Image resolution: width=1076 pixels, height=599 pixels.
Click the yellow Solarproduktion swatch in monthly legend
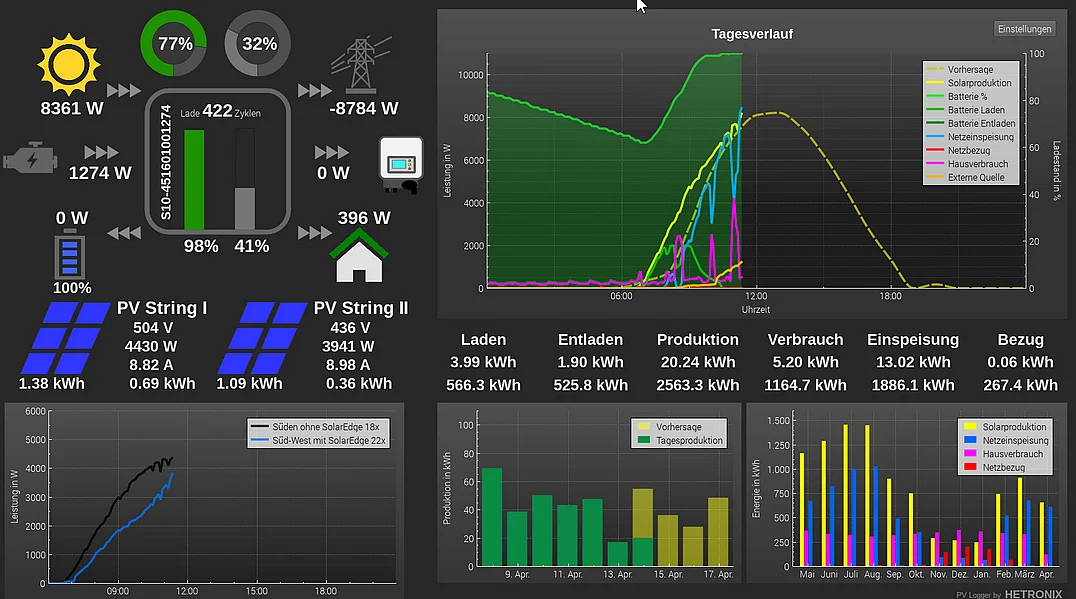coord(967,427)
